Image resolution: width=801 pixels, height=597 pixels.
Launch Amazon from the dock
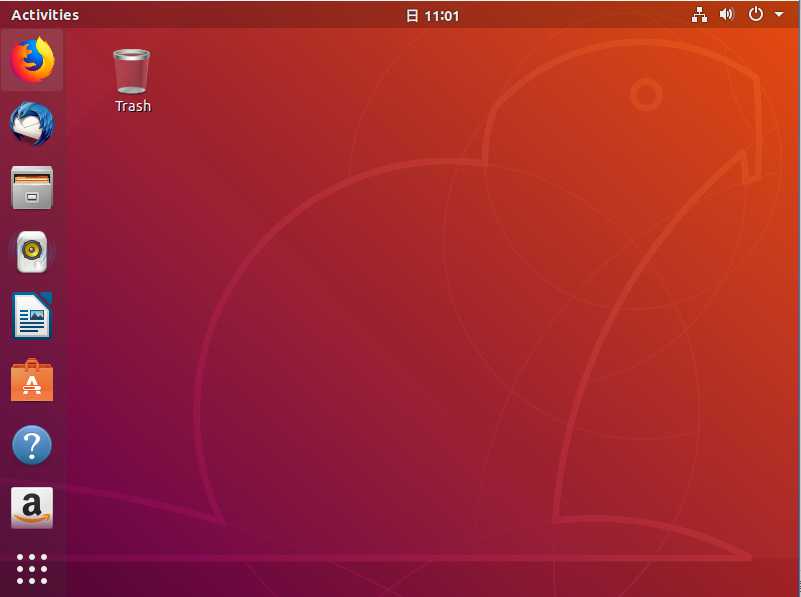point(32,508)
